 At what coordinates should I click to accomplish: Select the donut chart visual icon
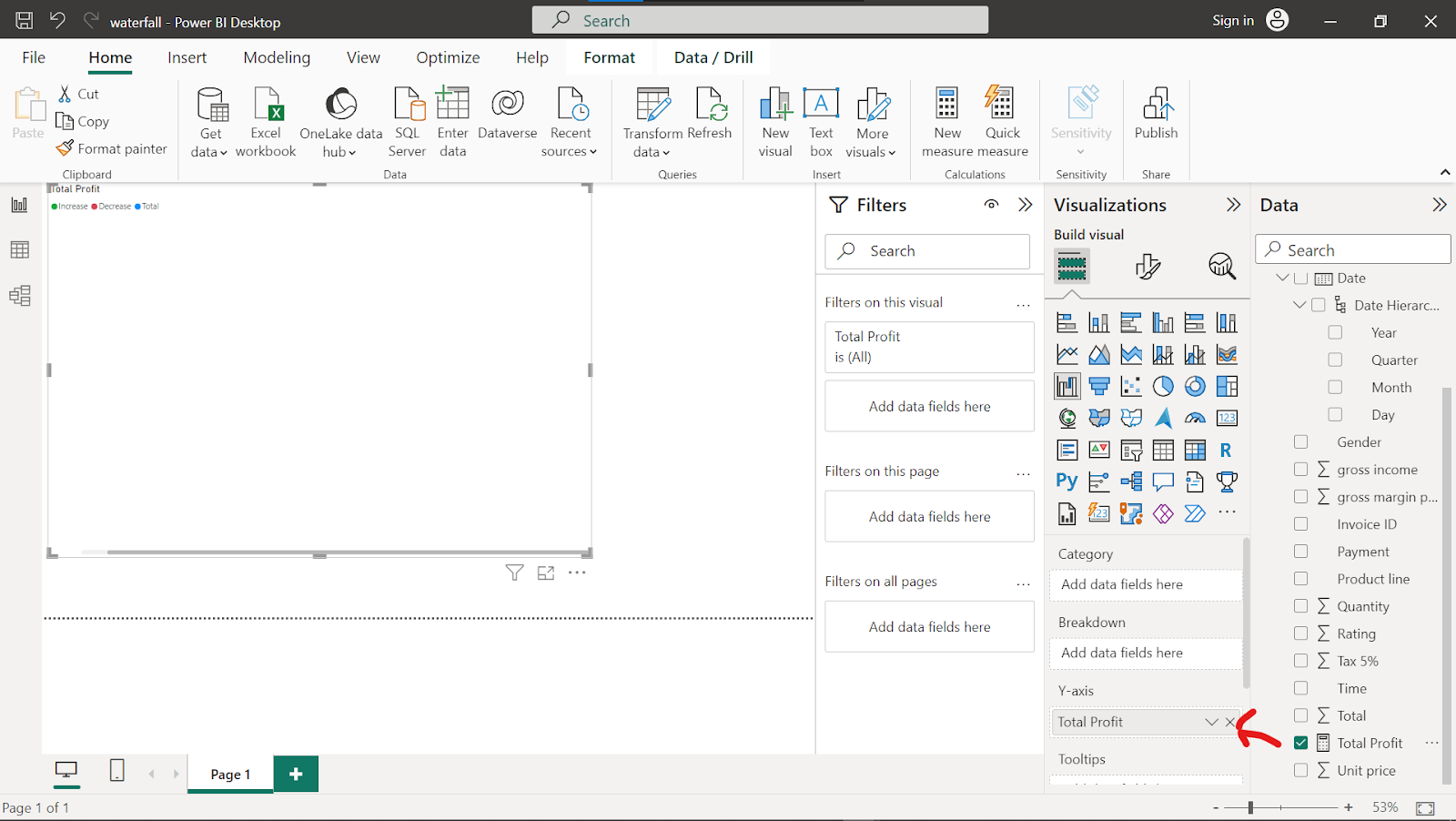pos(1195,386)
